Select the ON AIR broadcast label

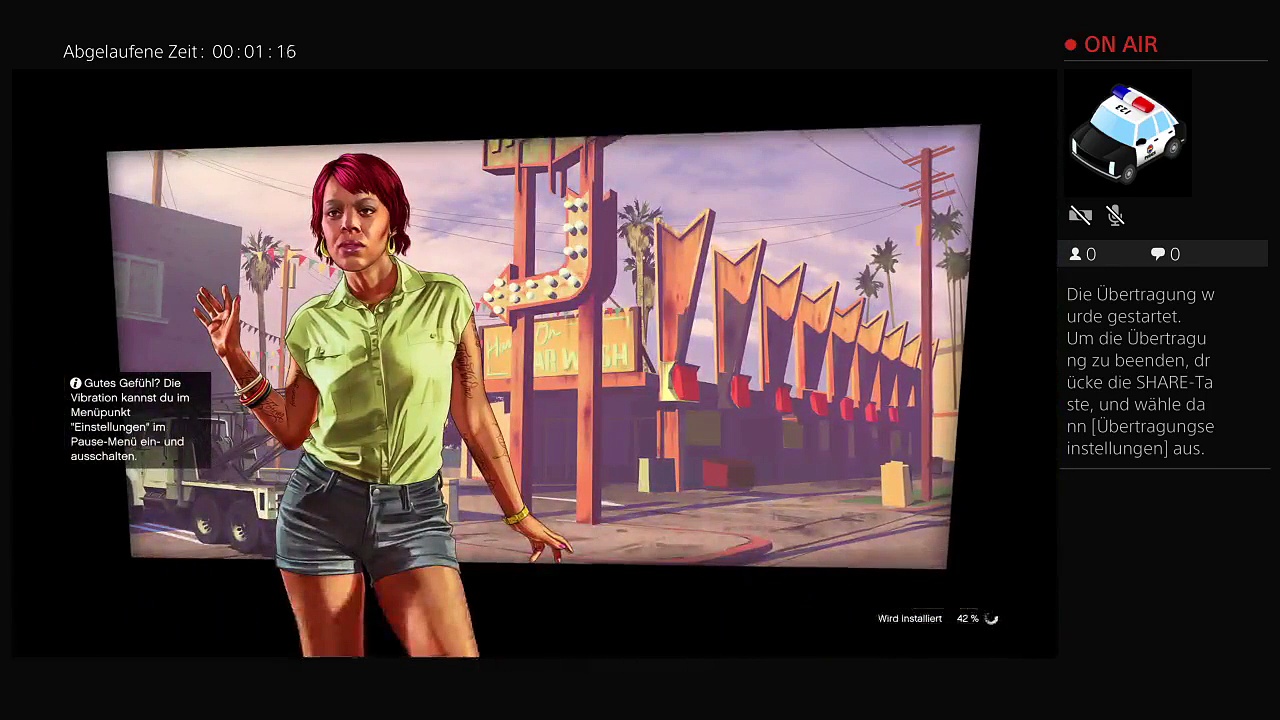pyautogui.click(x=1120, y=45)
